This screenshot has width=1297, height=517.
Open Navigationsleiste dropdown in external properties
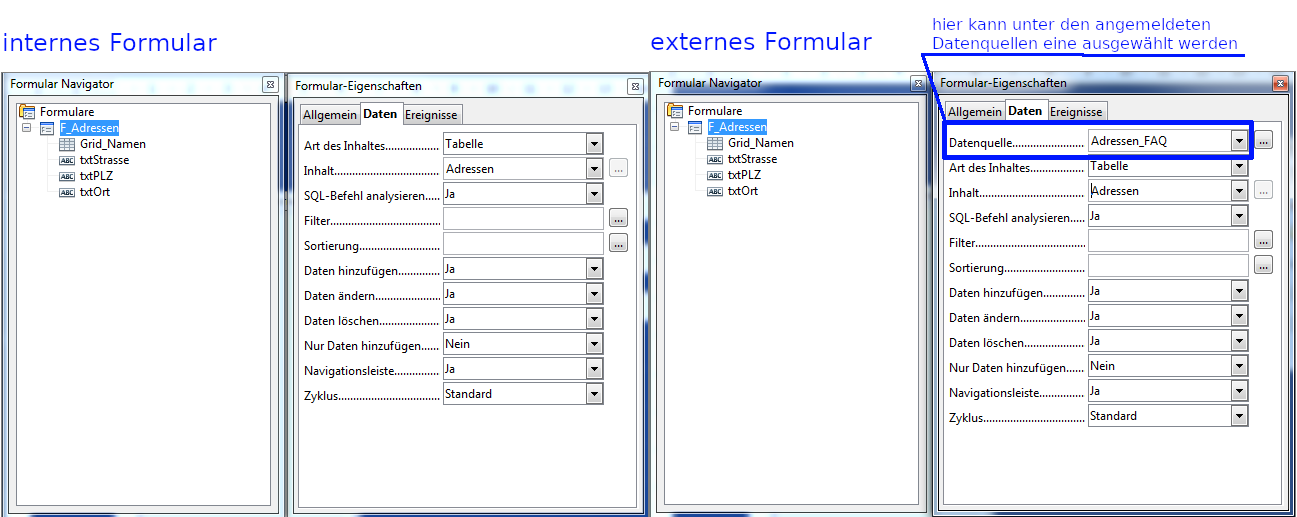(x=1240, y=391)
